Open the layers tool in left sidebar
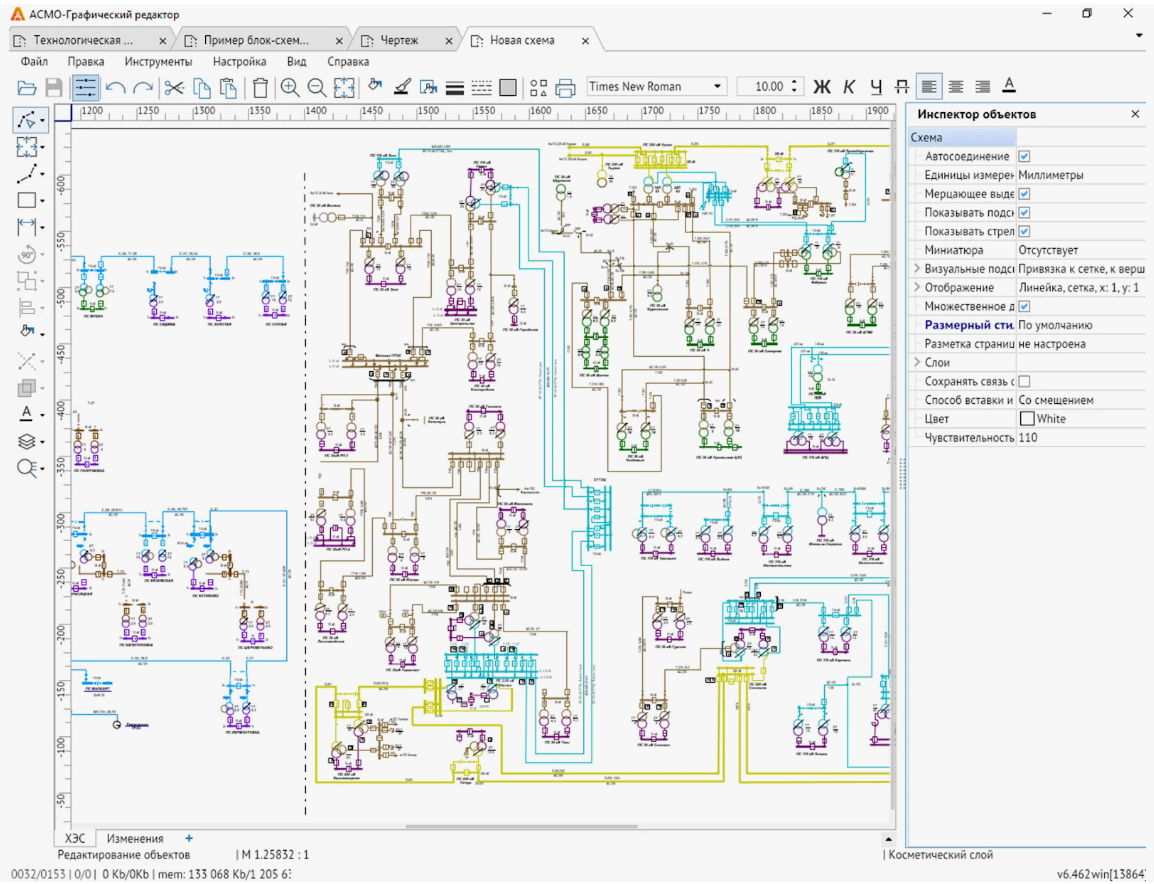Viewport: 1154px width, 884px height. 28,441
